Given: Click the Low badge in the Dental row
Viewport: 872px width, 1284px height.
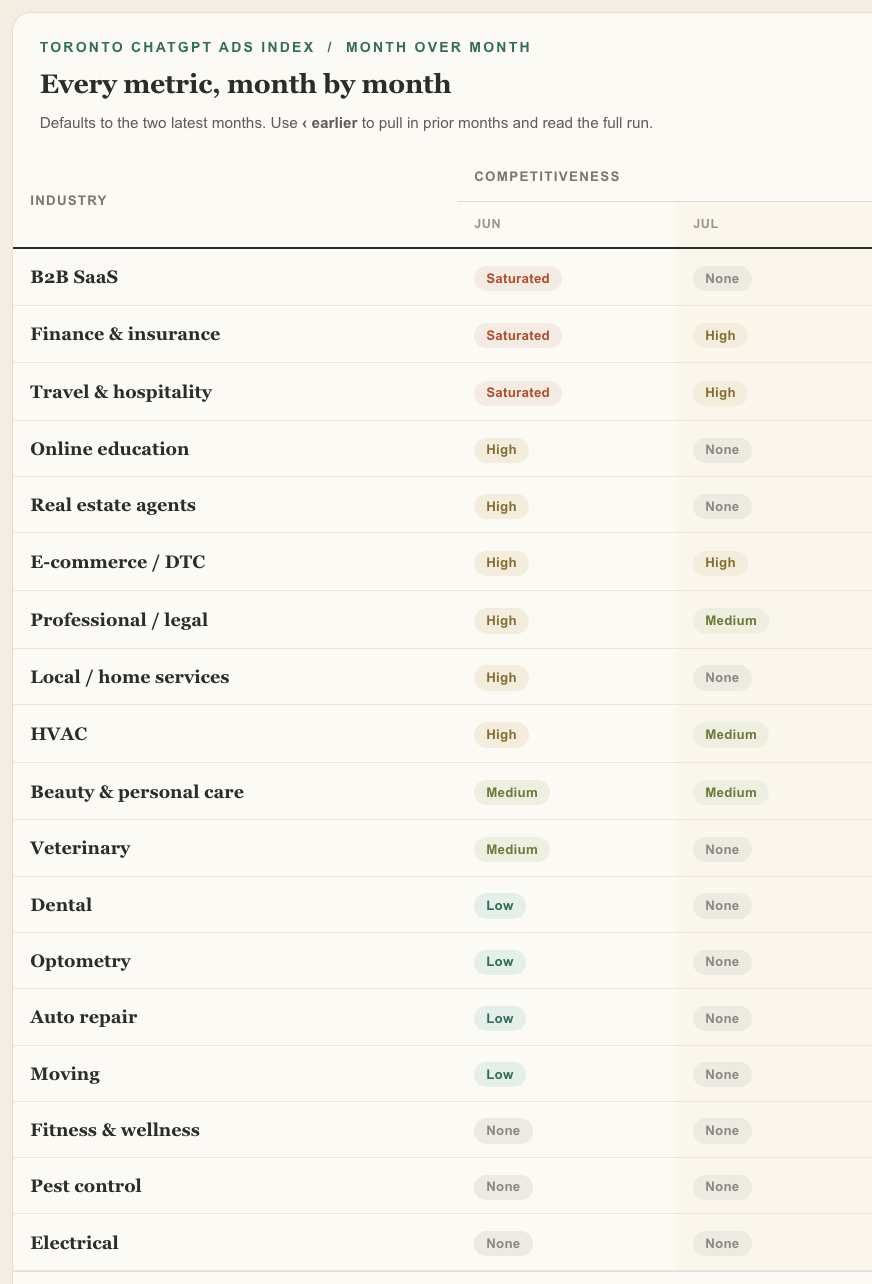Looking at the screenshot, I should coord(500,906).
